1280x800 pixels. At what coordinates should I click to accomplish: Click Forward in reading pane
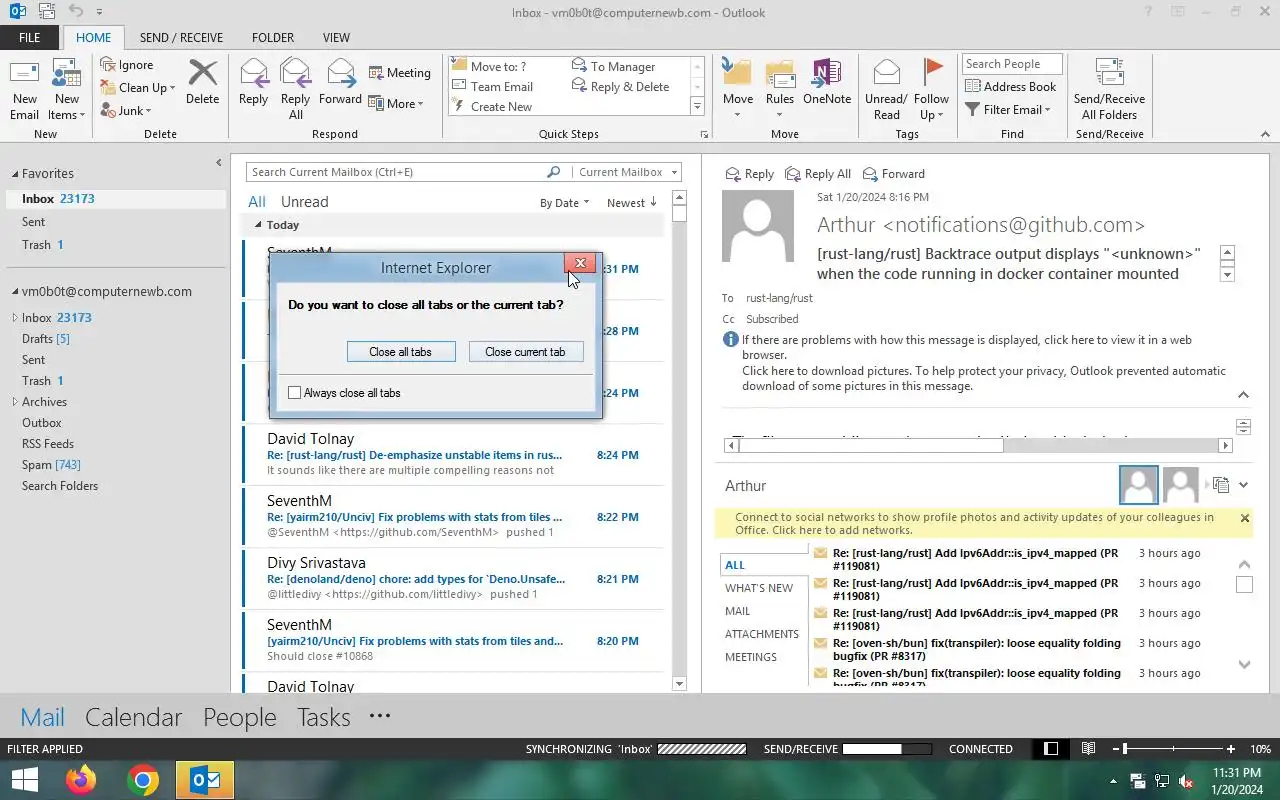[893, 174]
